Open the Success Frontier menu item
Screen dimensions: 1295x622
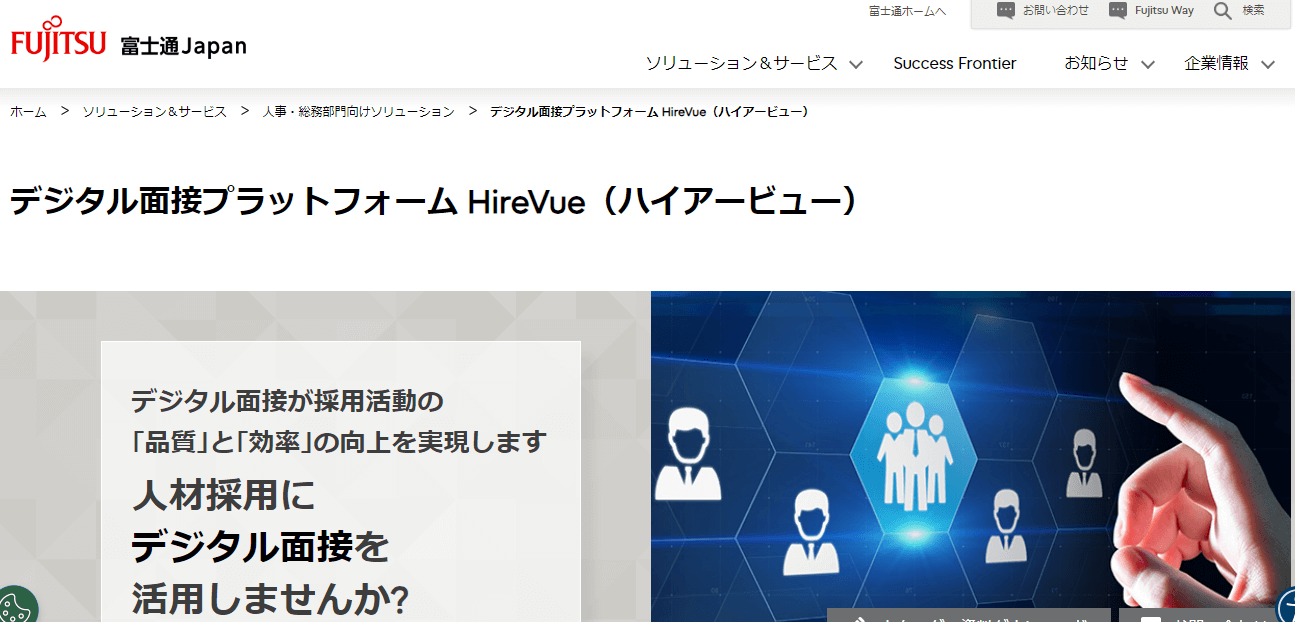(955, 63)
